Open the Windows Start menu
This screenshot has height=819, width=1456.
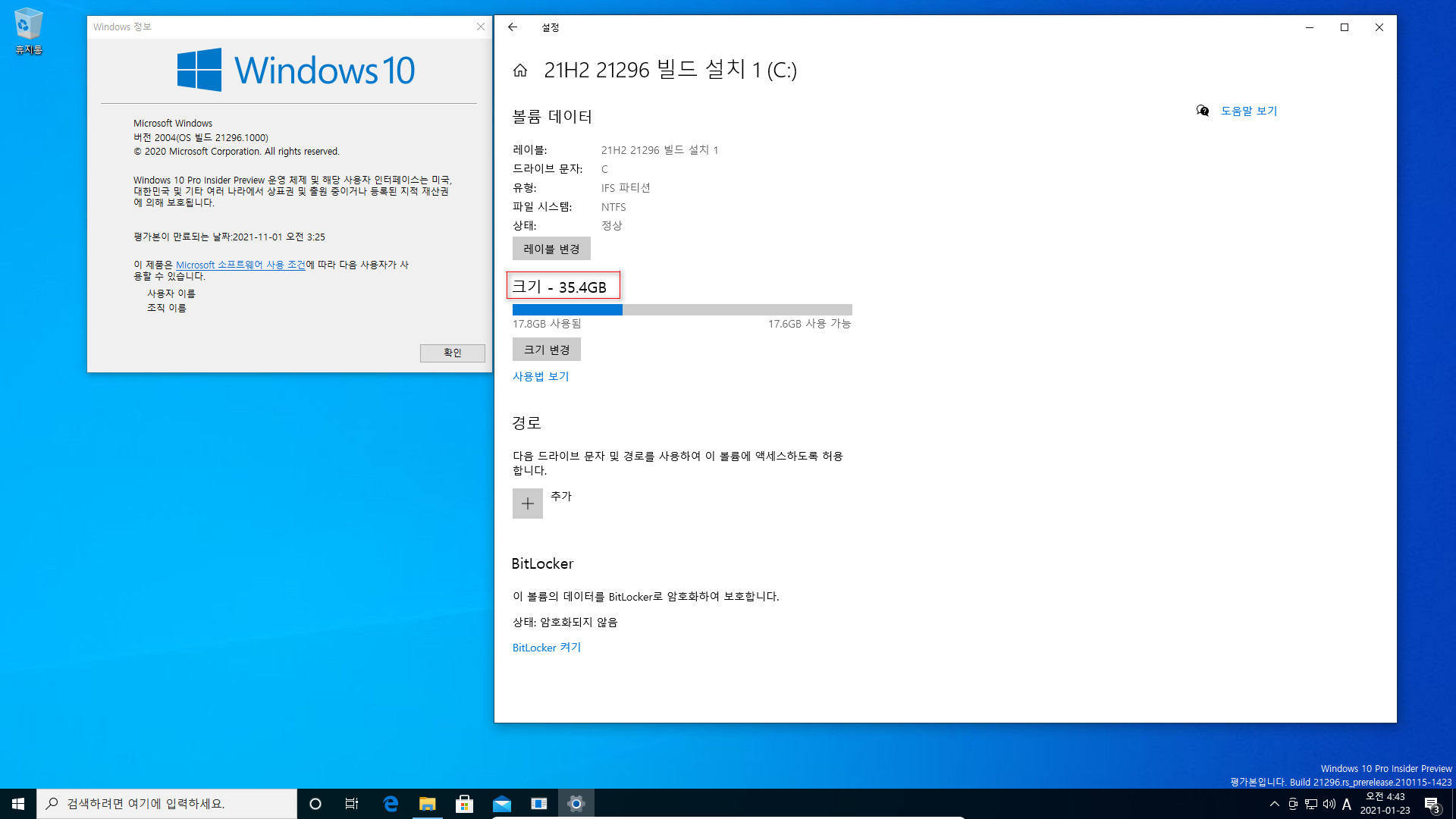click(x=18, y=804)
